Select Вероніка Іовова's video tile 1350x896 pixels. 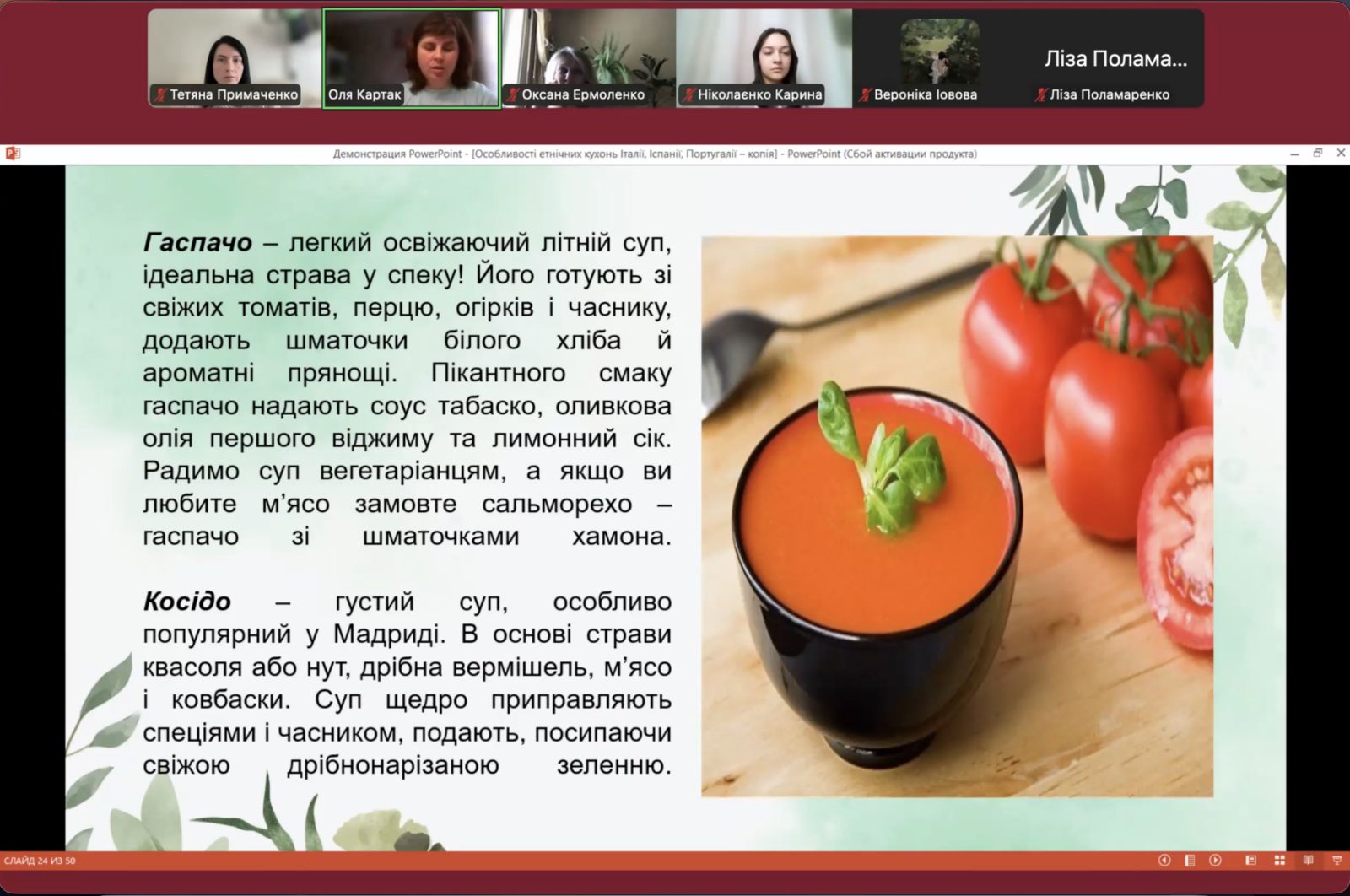pyautogui.click(x=940, y=51)
